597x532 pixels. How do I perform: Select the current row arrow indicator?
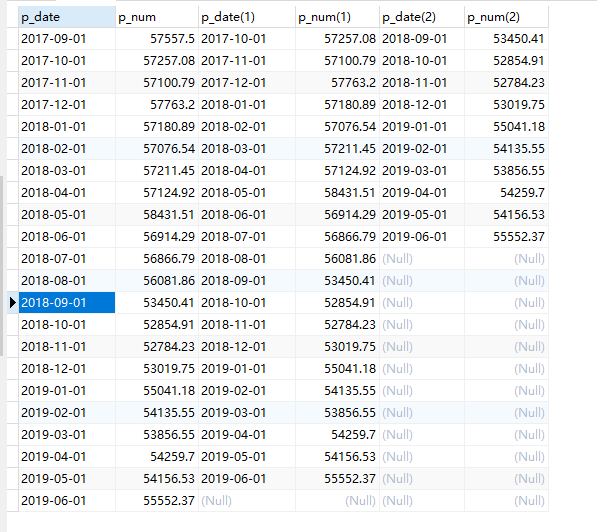coord(13,303)
